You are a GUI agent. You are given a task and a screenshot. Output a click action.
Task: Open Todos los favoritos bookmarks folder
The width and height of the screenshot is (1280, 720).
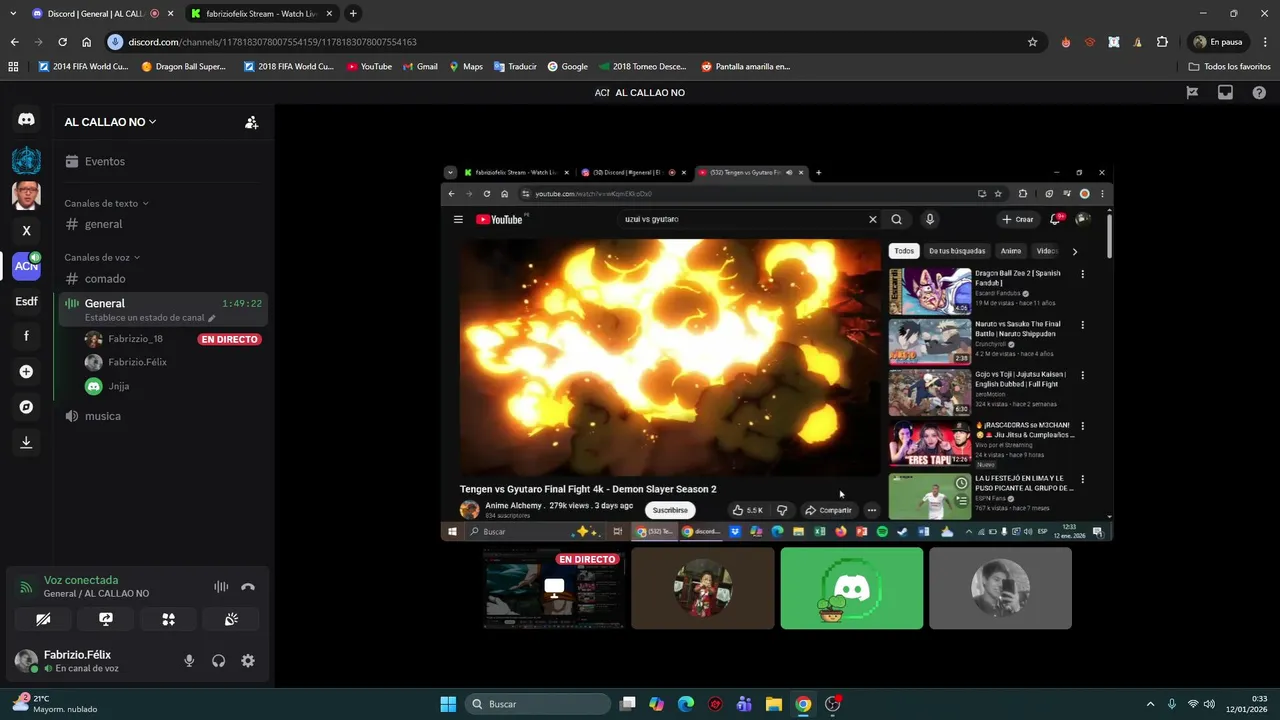pos(1229,66)
